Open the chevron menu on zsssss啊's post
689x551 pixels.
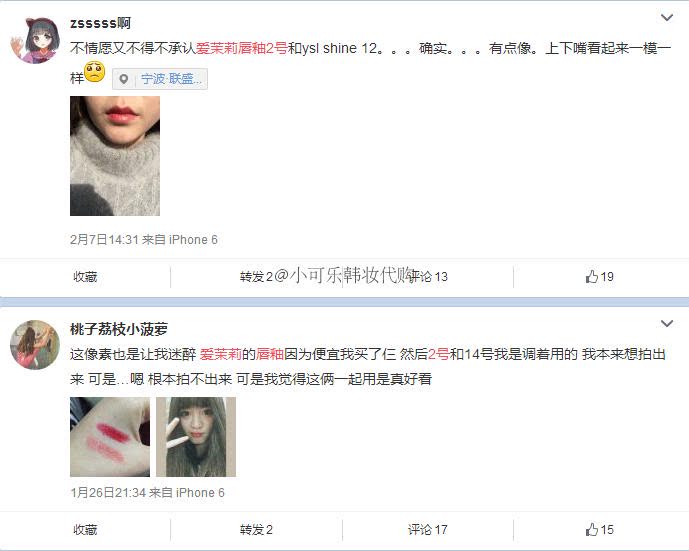667,18
